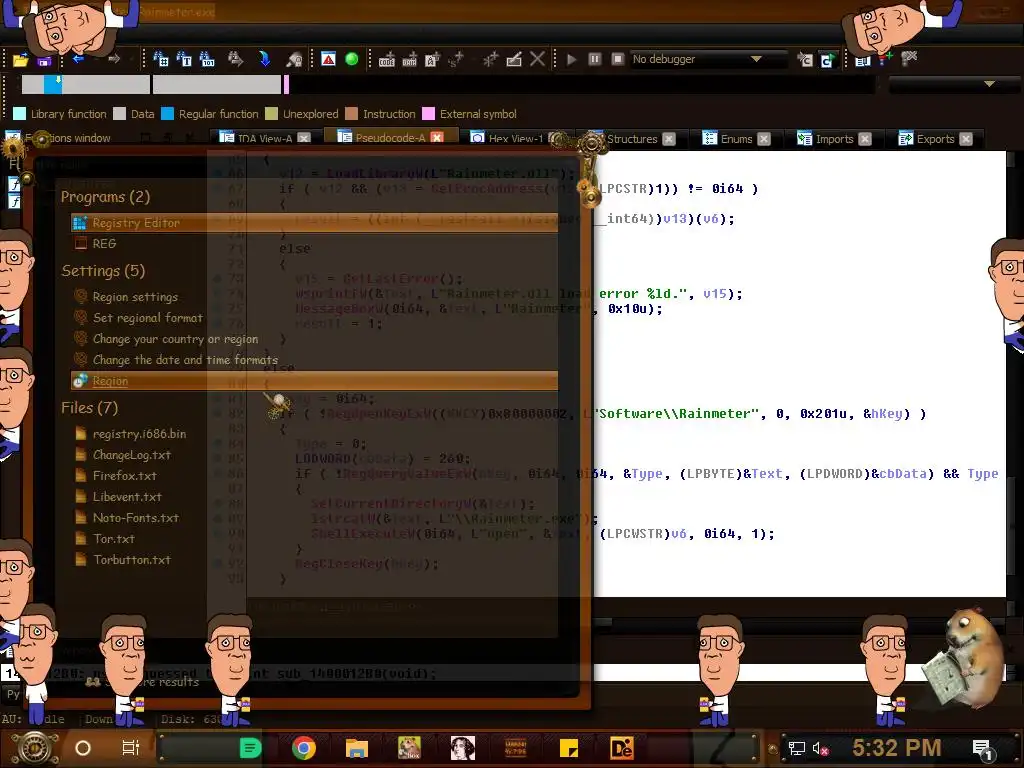Click 'Software\\Rainmeter' string in pseudocode
Screen dimensions: 1024x768
pos(679,413)
